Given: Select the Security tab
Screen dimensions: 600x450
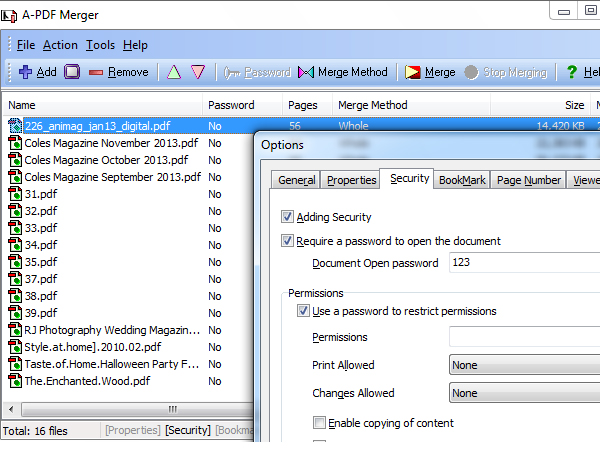Looking at the screenshot, I should [x=409, y=178].
